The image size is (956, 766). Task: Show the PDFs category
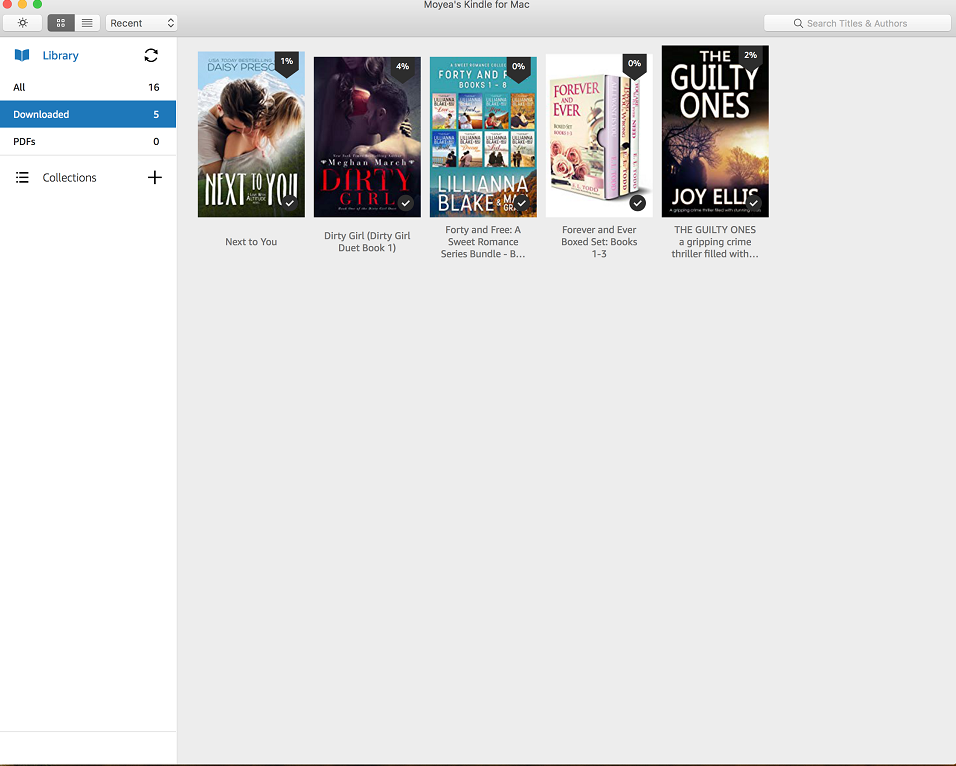(88, 142)
